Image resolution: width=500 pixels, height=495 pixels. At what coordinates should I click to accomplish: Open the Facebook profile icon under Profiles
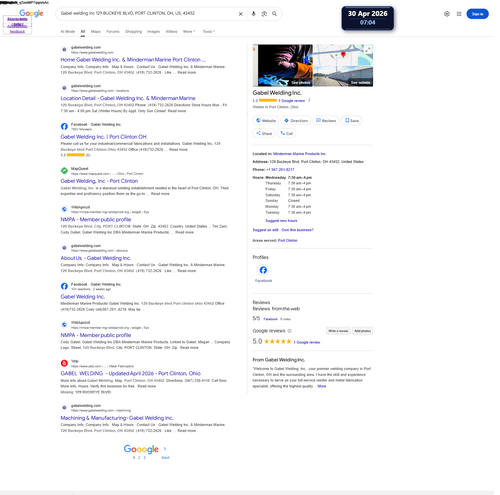click(263, 270)
